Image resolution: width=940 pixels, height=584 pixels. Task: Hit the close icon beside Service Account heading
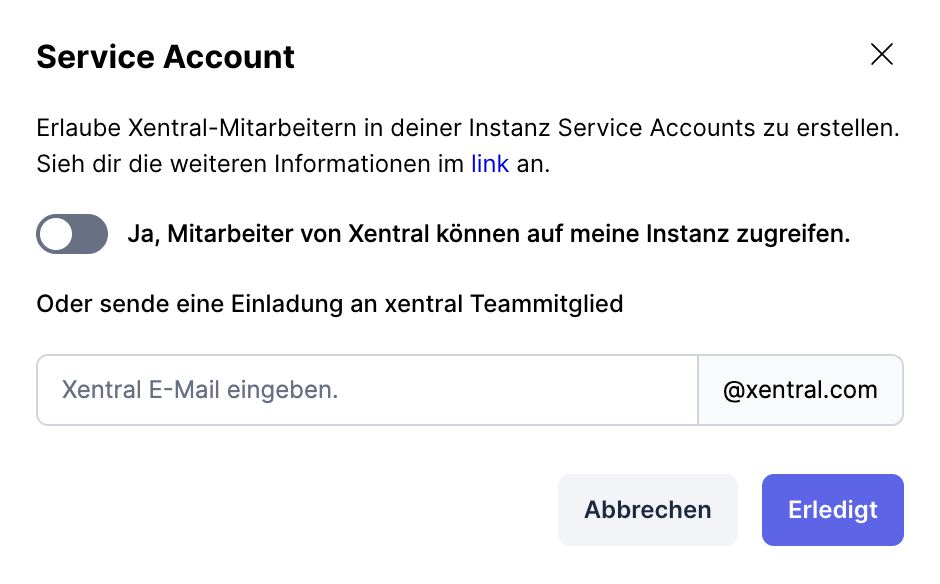coord(882,55)
